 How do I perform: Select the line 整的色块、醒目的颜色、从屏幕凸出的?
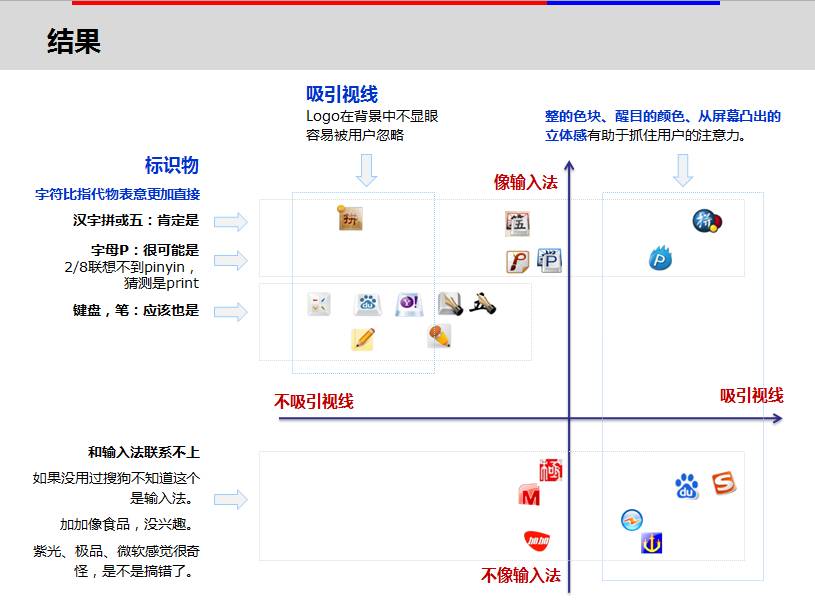click(663, 116)
